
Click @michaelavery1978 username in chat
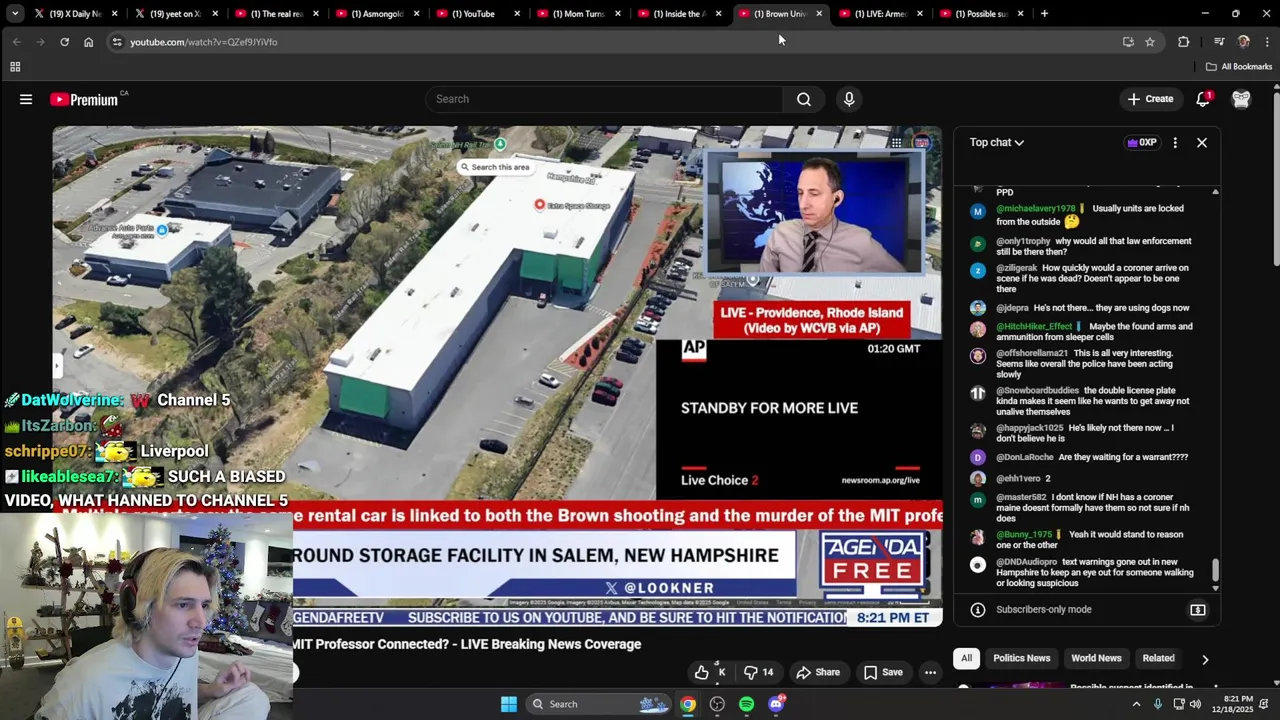click(x=1036, y=209)
